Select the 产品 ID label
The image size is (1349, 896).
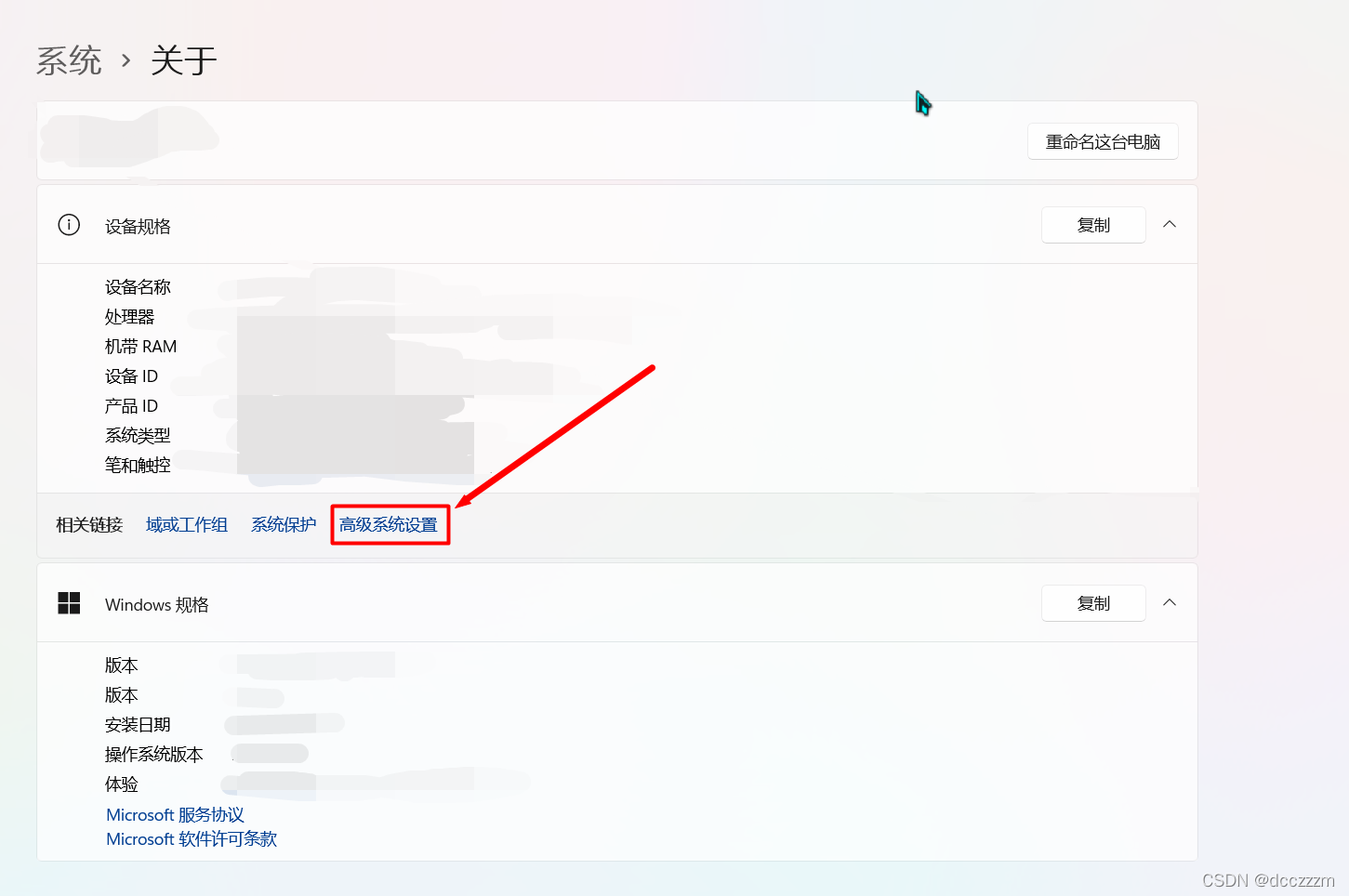131,406
